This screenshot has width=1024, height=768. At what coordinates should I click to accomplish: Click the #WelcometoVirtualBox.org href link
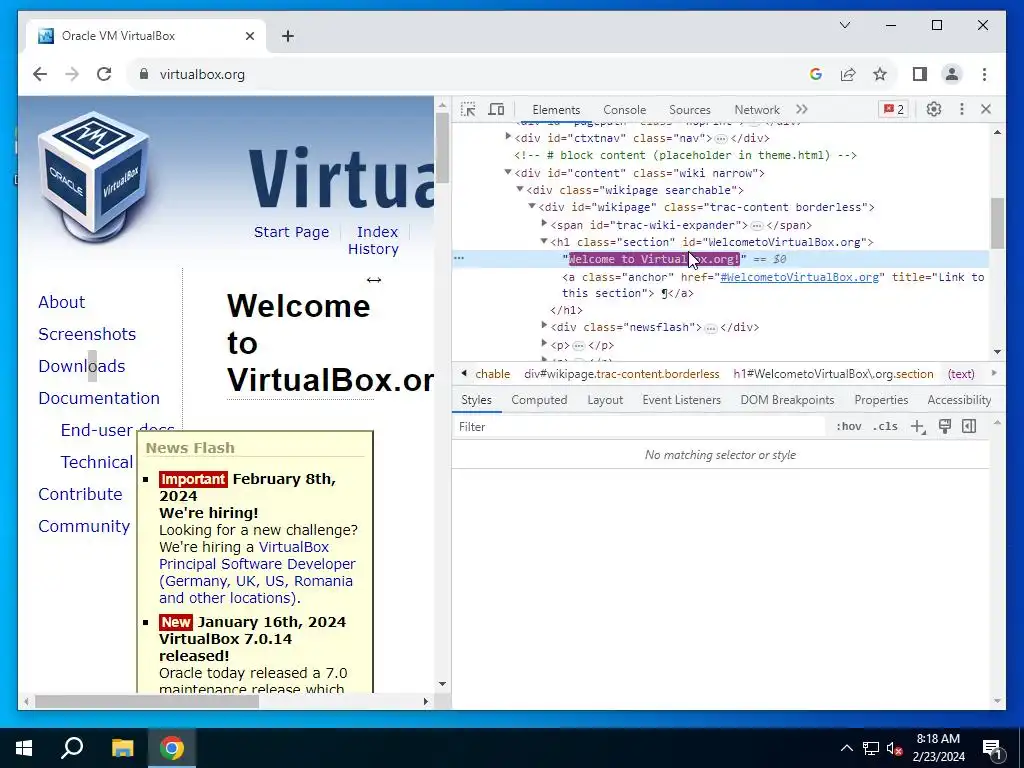tap(799, 277)
